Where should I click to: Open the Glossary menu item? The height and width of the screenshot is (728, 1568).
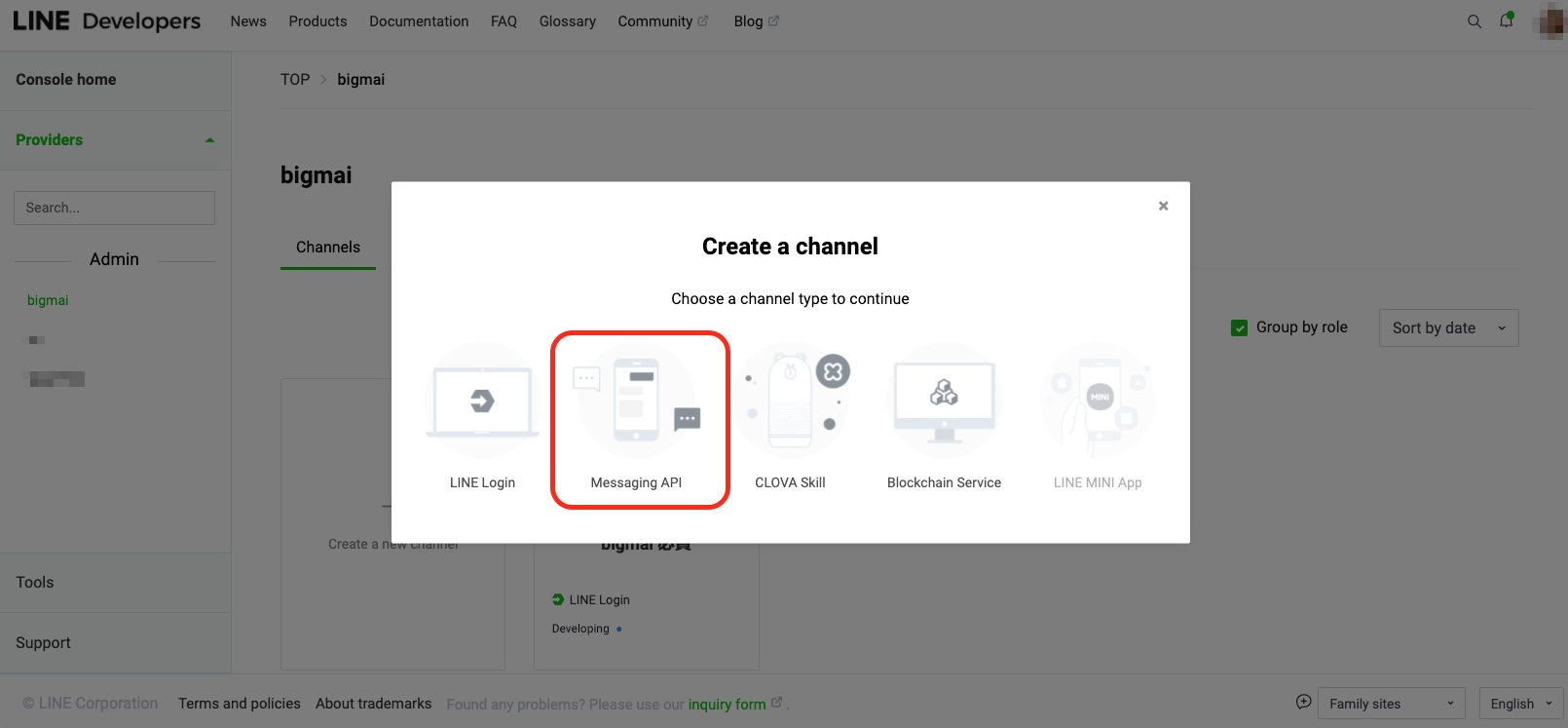pos(568,21)
